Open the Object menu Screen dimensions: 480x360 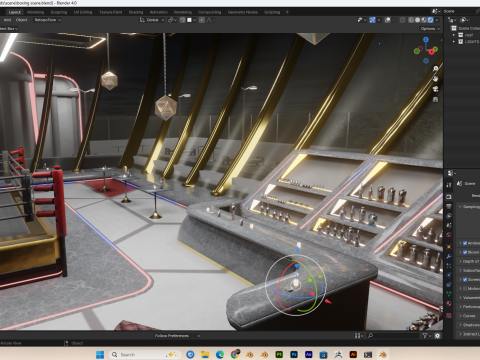pyautogui.click(x=21, y=20)
